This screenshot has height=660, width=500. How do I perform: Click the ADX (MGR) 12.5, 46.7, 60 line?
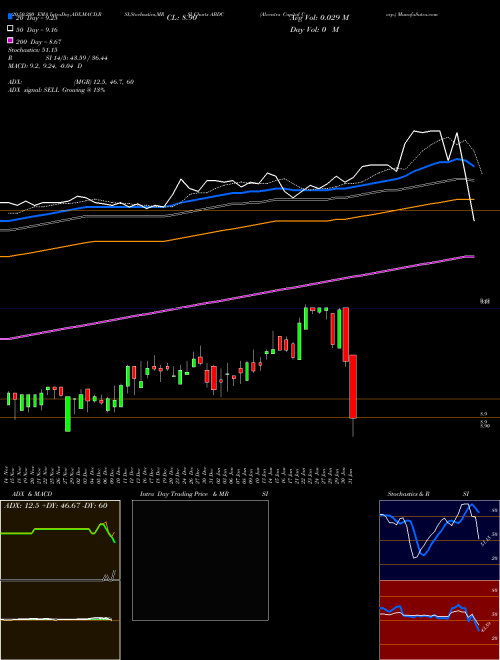pos(71,82)
